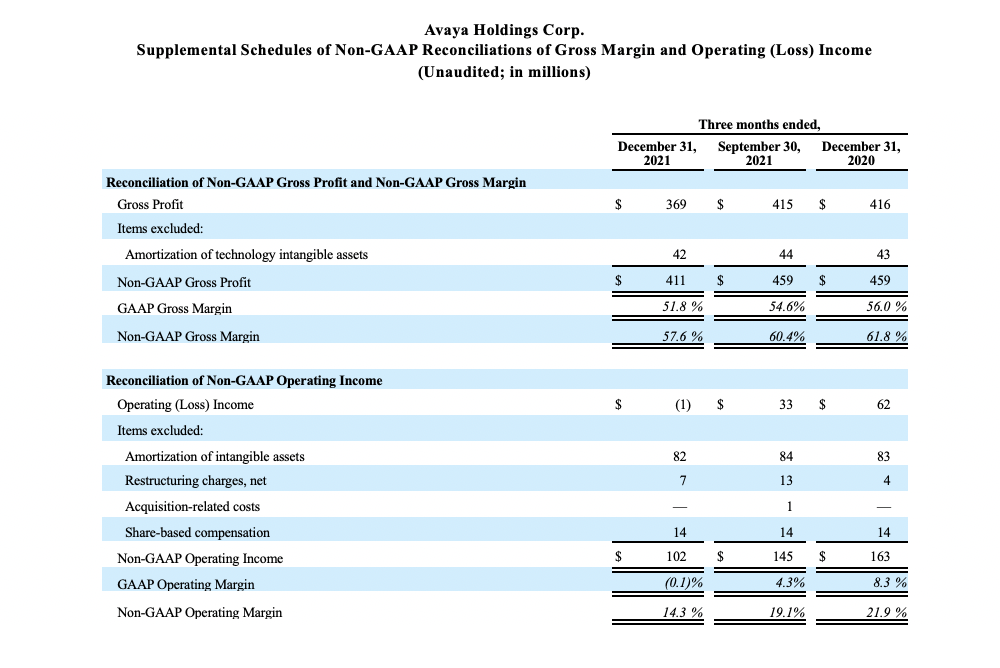Select Gross Profit value 369
1000x668 pixels.
[676, 204]
